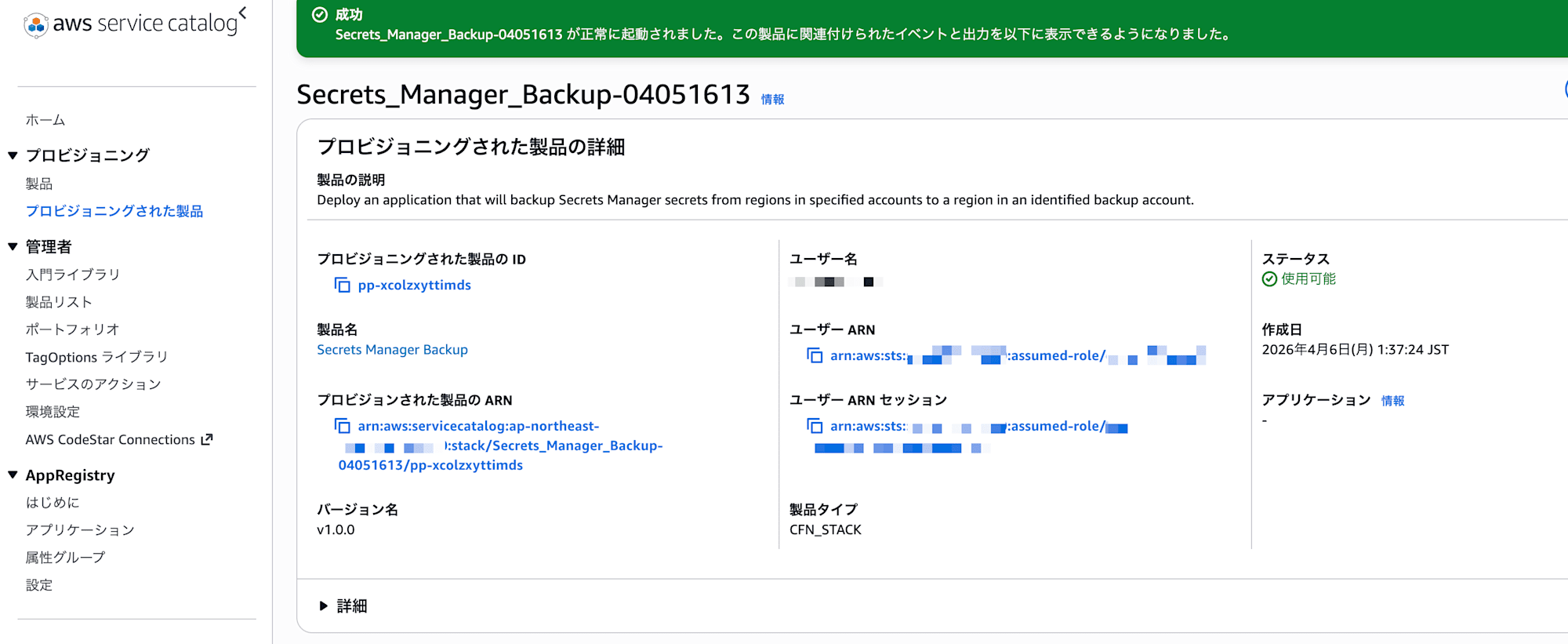The height and width of the screenshot is (644, 1568).
Task: Click the creation date 2026年4月6日
Action: pyautogui.click(x=1355, y=350)
